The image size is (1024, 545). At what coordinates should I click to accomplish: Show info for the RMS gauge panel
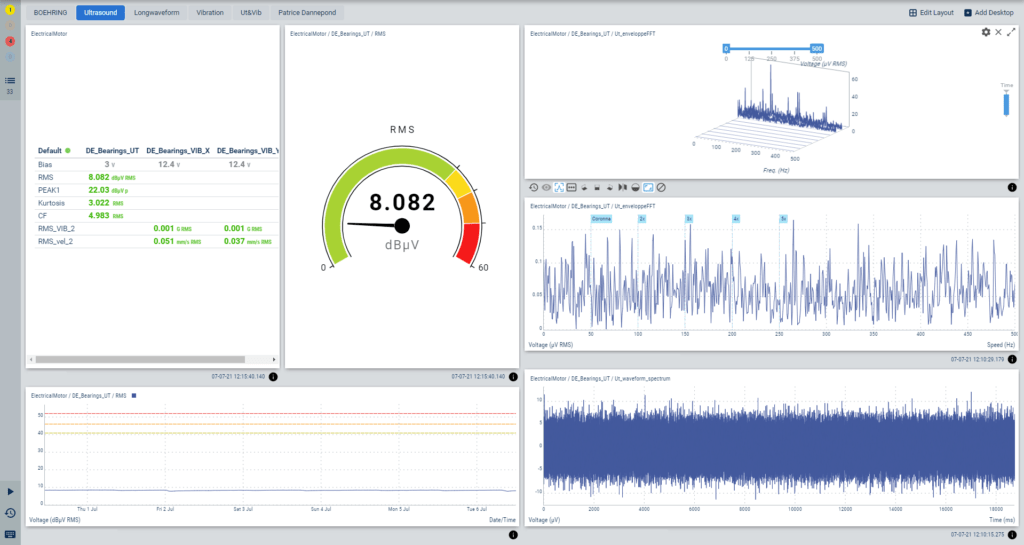pyautogui.click(x=513, y=377)
